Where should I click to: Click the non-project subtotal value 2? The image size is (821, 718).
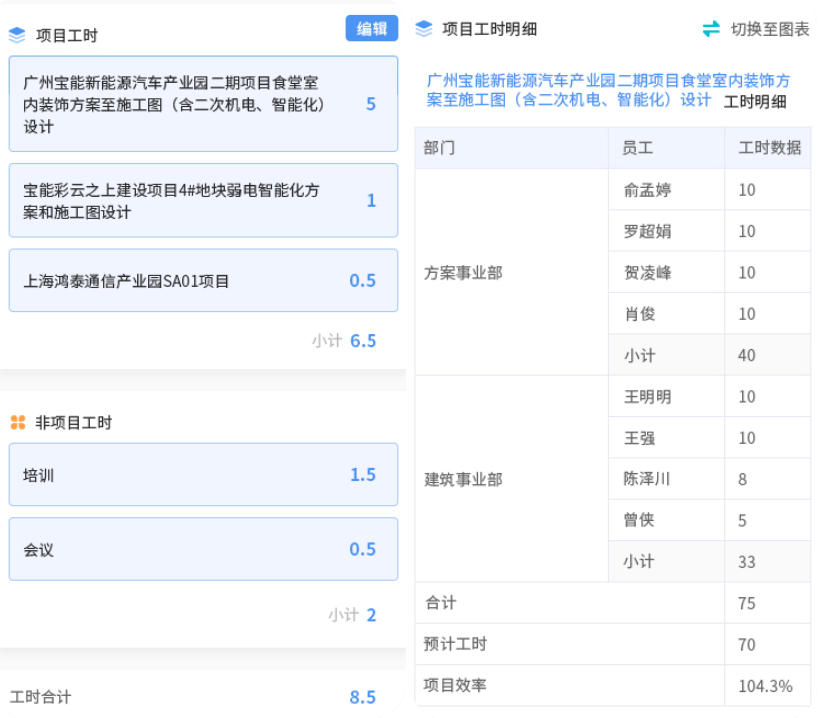click(x=371, y=615)
